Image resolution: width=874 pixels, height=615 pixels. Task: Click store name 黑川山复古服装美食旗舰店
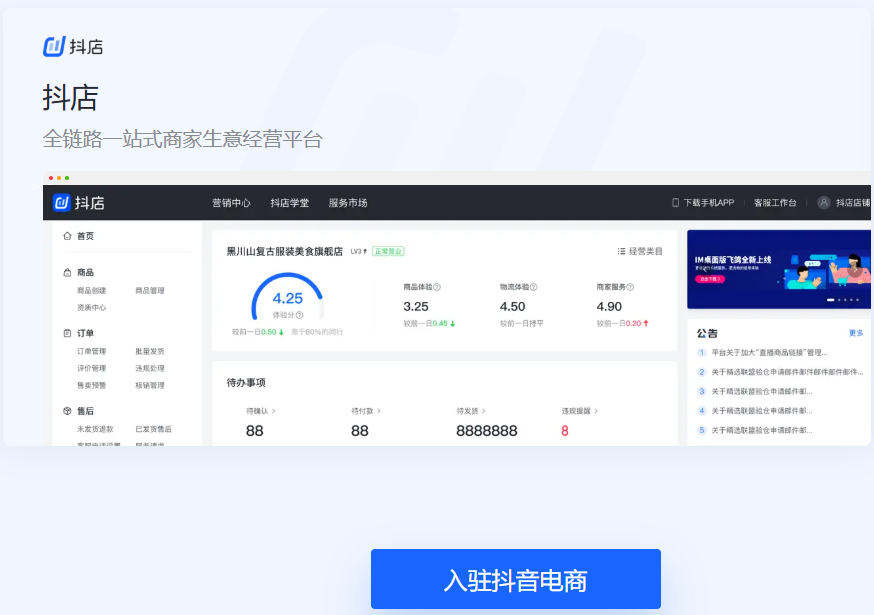285,251
